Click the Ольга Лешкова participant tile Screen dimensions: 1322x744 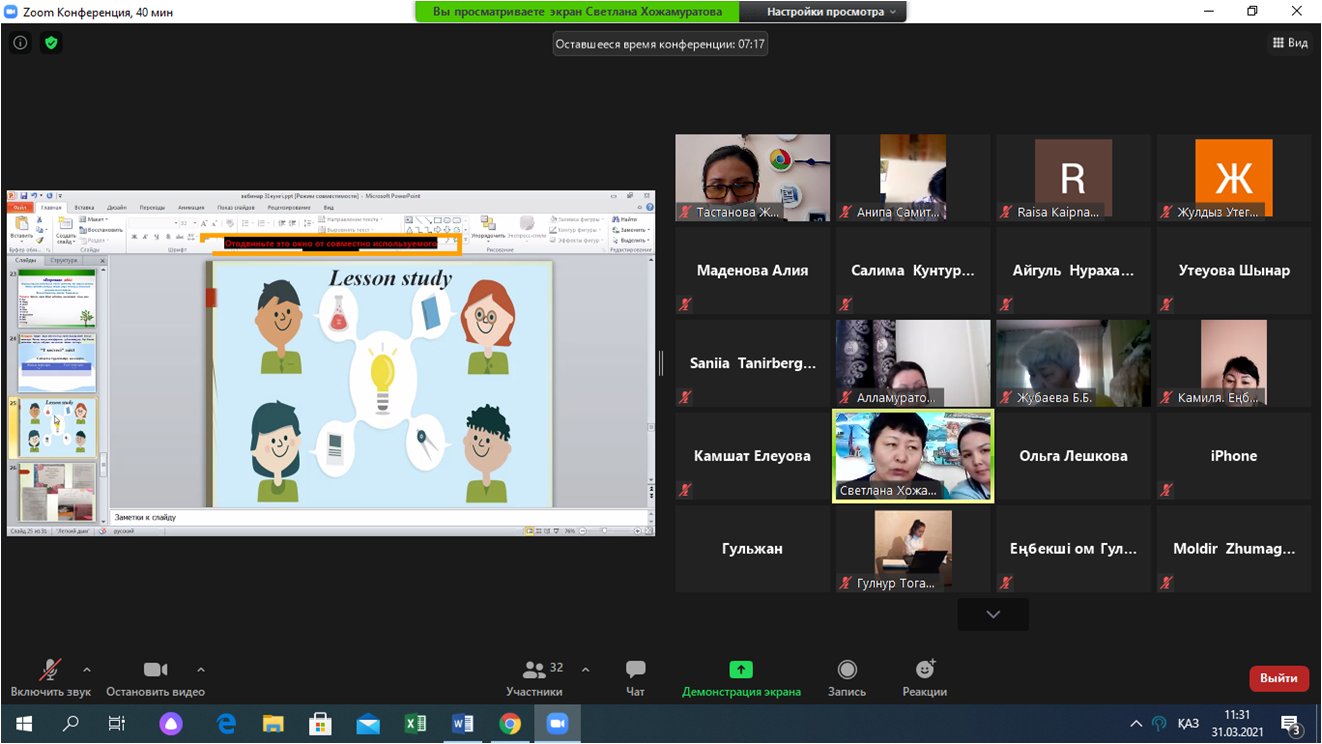[x=1073, y=456]
